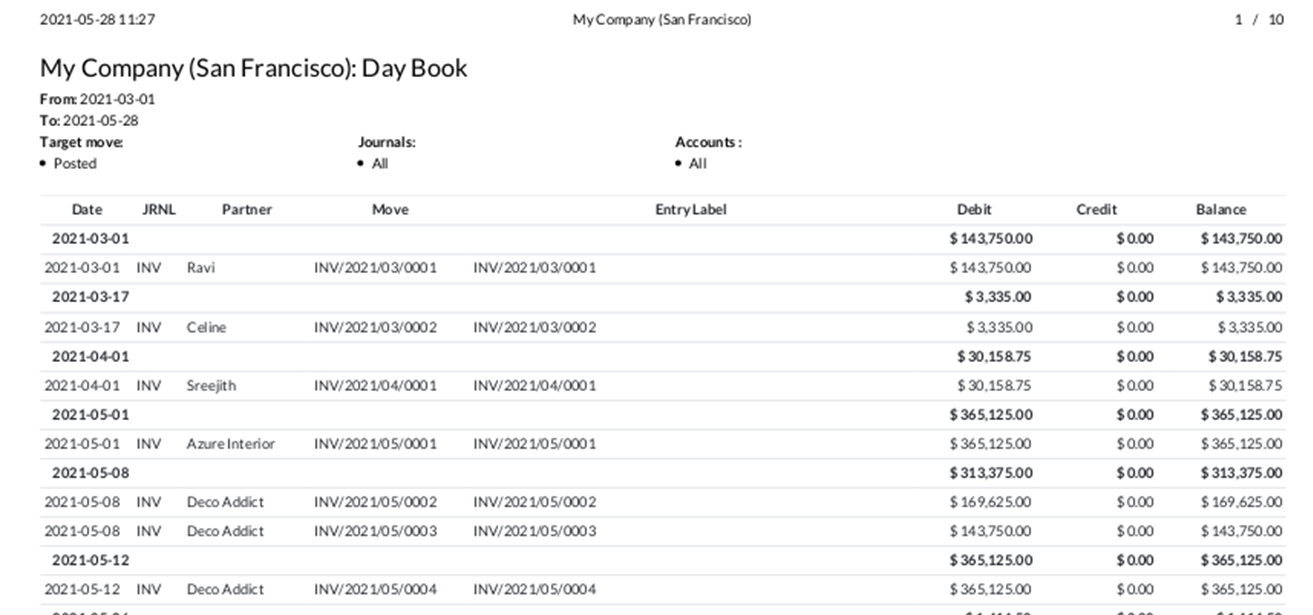This screenshot has height=615, width=1313.
Task: Click the Balance column header
Action: [1221, 209]
